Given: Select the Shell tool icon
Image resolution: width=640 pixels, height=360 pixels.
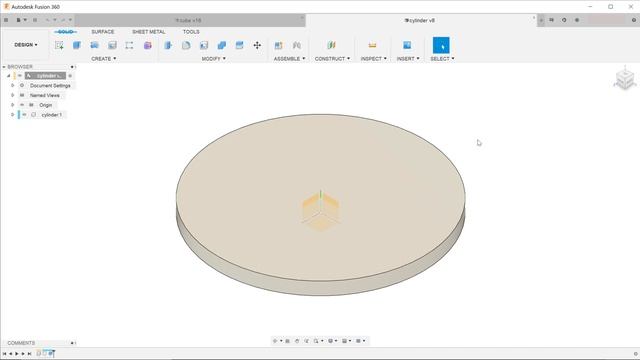Looking at the screenshot, I should click(x=204, y=45).
